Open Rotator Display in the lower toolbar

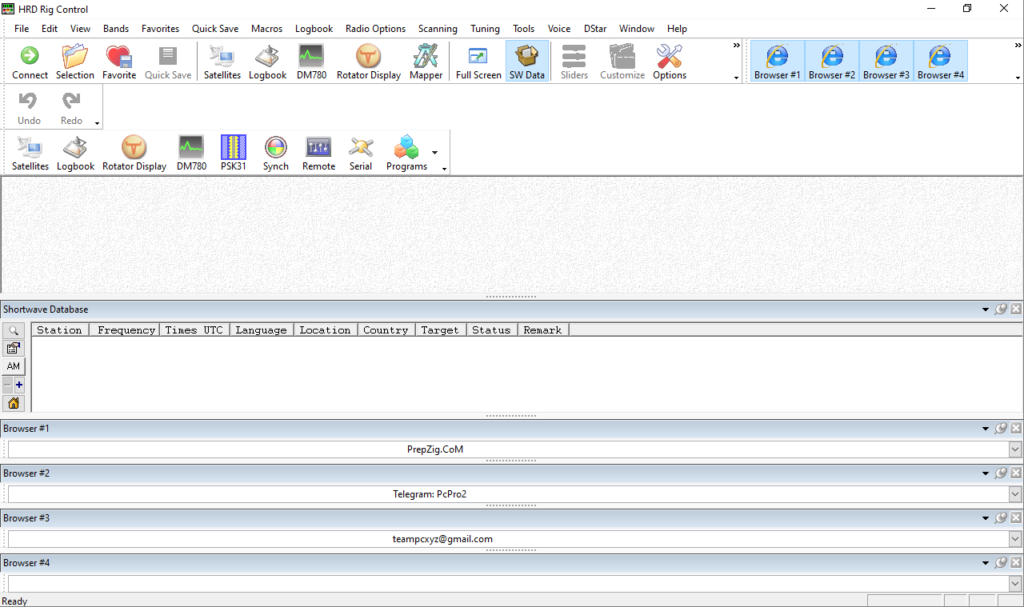click(x=134, y=154)
